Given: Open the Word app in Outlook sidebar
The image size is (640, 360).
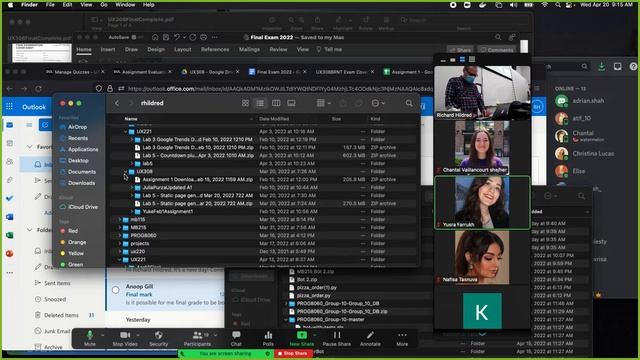Looking at the screenshot, I should [x=9, y=217].
